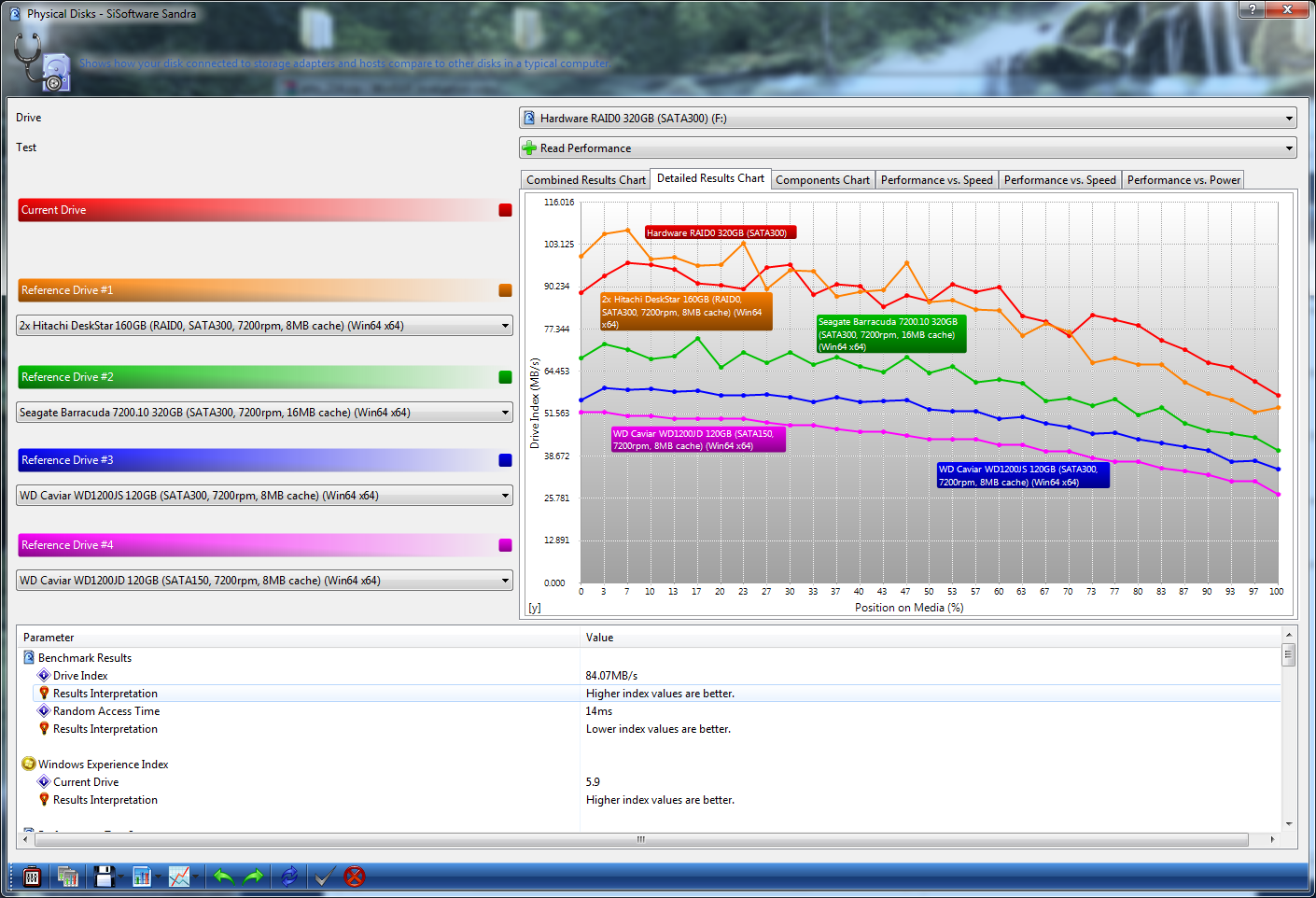Click the blue Reference Drive #3 swatch

point(505,460)
